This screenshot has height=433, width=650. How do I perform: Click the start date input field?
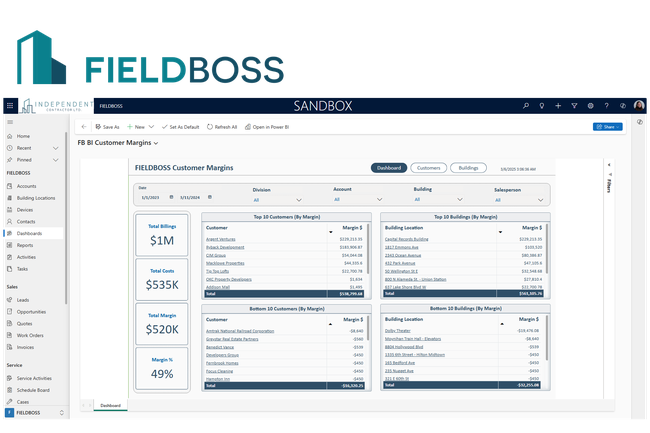coord(151,198)
